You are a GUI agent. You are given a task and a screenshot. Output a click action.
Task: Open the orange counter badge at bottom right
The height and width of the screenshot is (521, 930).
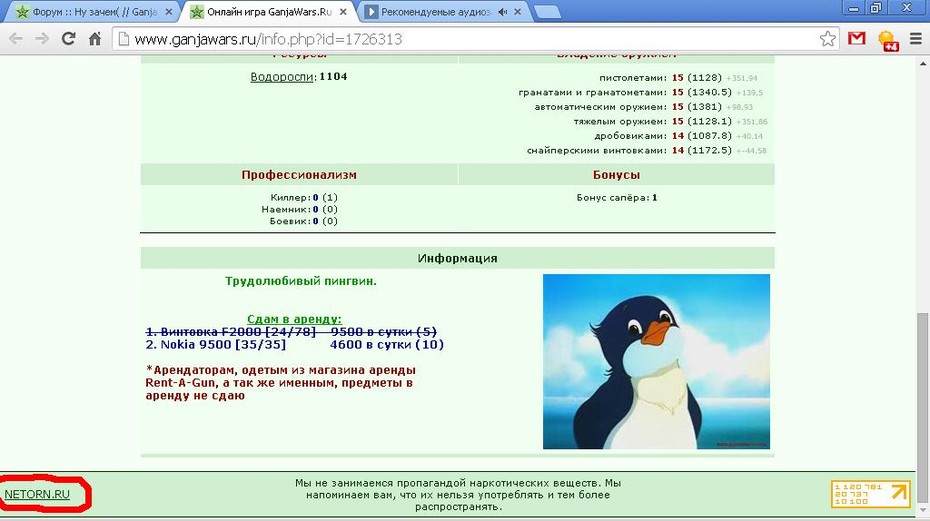tap(871, 494)
